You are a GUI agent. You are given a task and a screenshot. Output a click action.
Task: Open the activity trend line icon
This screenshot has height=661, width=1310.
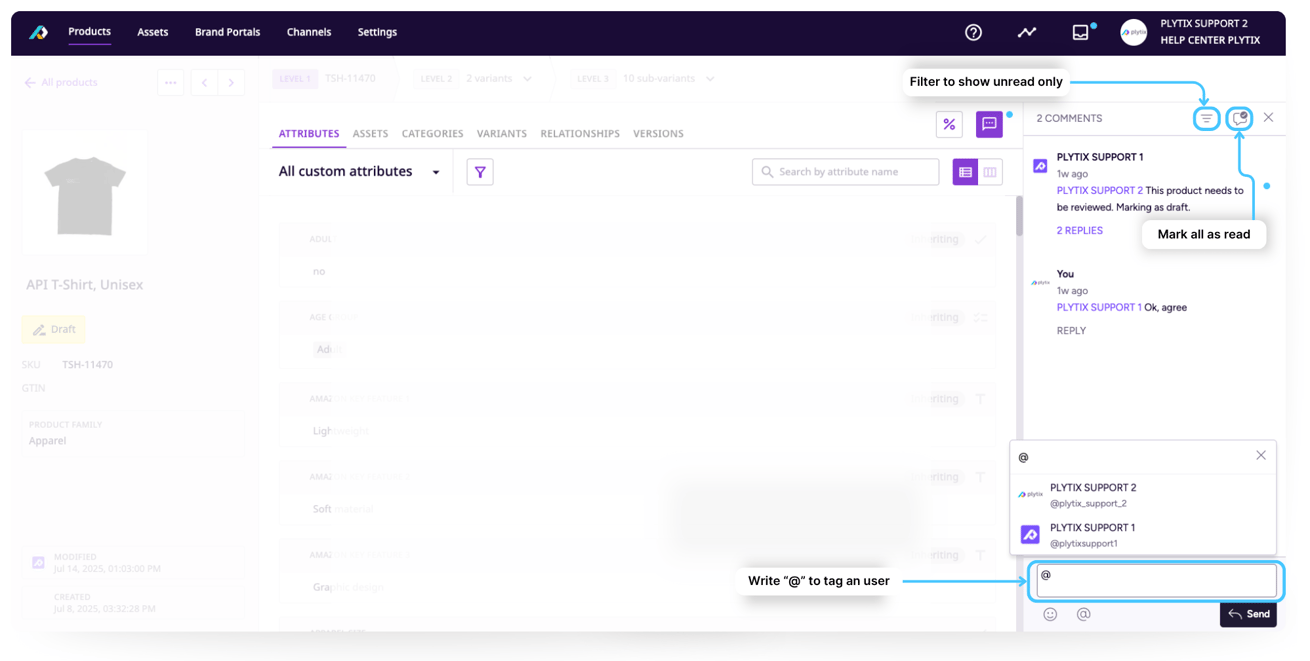pos(1027,32)
